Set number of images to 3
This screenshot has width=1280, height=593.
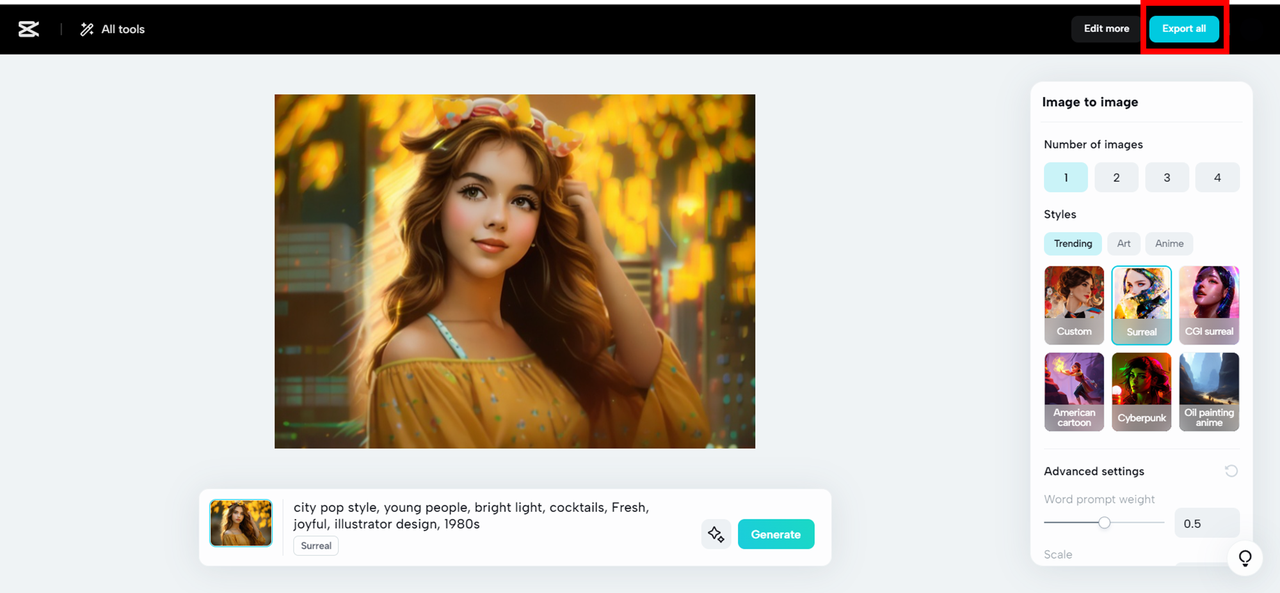1167,177
